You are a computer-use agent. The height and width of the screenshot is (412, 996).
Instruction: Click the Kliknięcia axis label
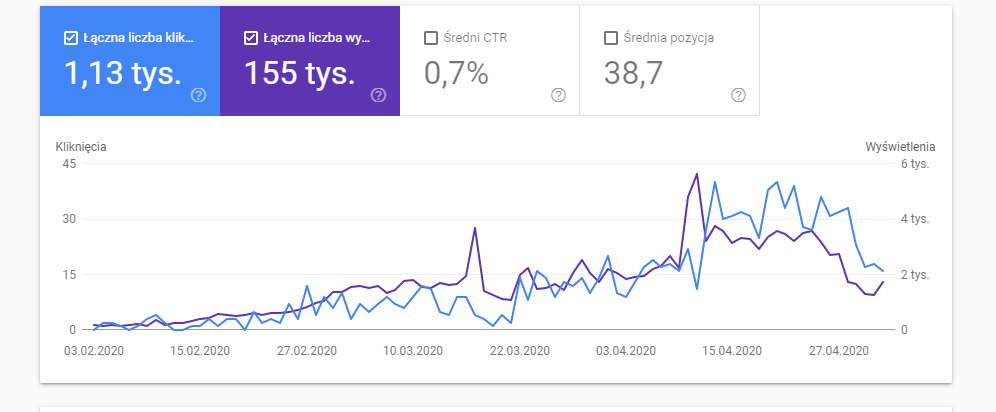click(81, 147)
